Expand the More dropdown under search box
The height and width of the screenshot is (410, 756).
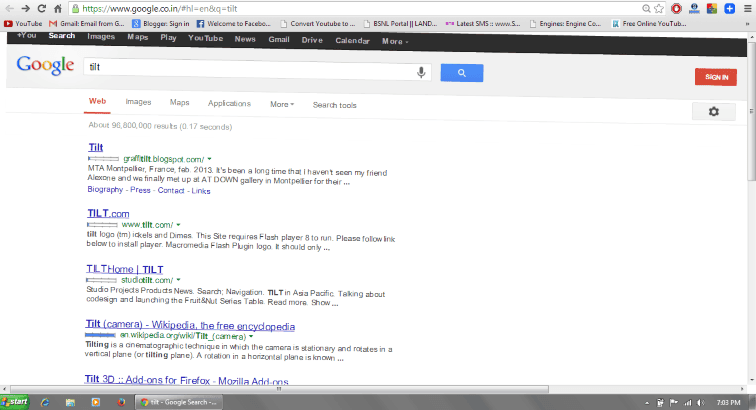(x=282, y=104)
